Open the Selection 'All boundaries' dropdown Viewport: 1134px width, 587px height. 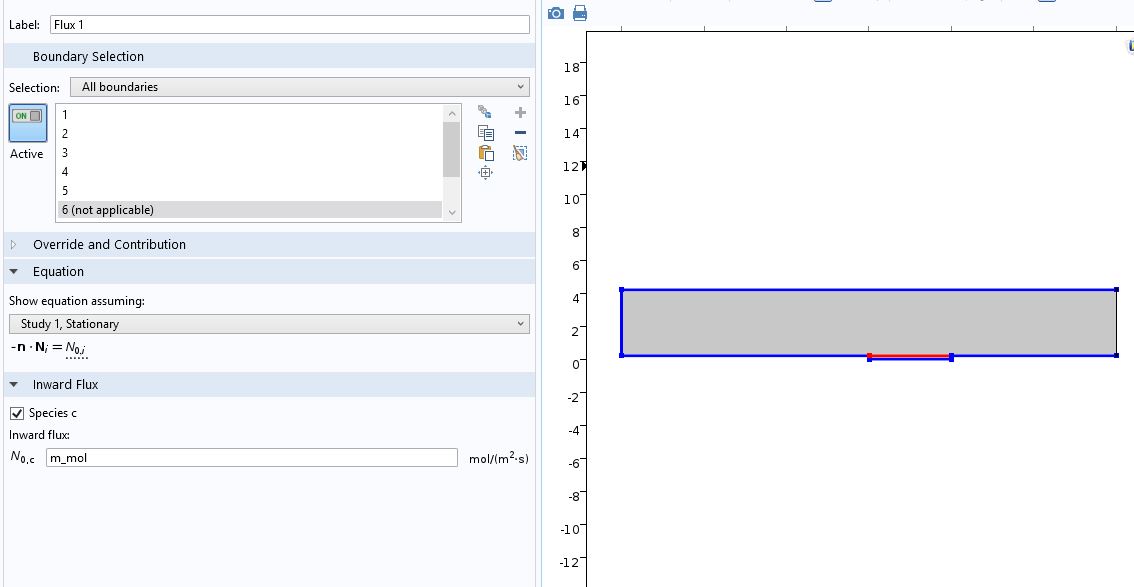299,87
